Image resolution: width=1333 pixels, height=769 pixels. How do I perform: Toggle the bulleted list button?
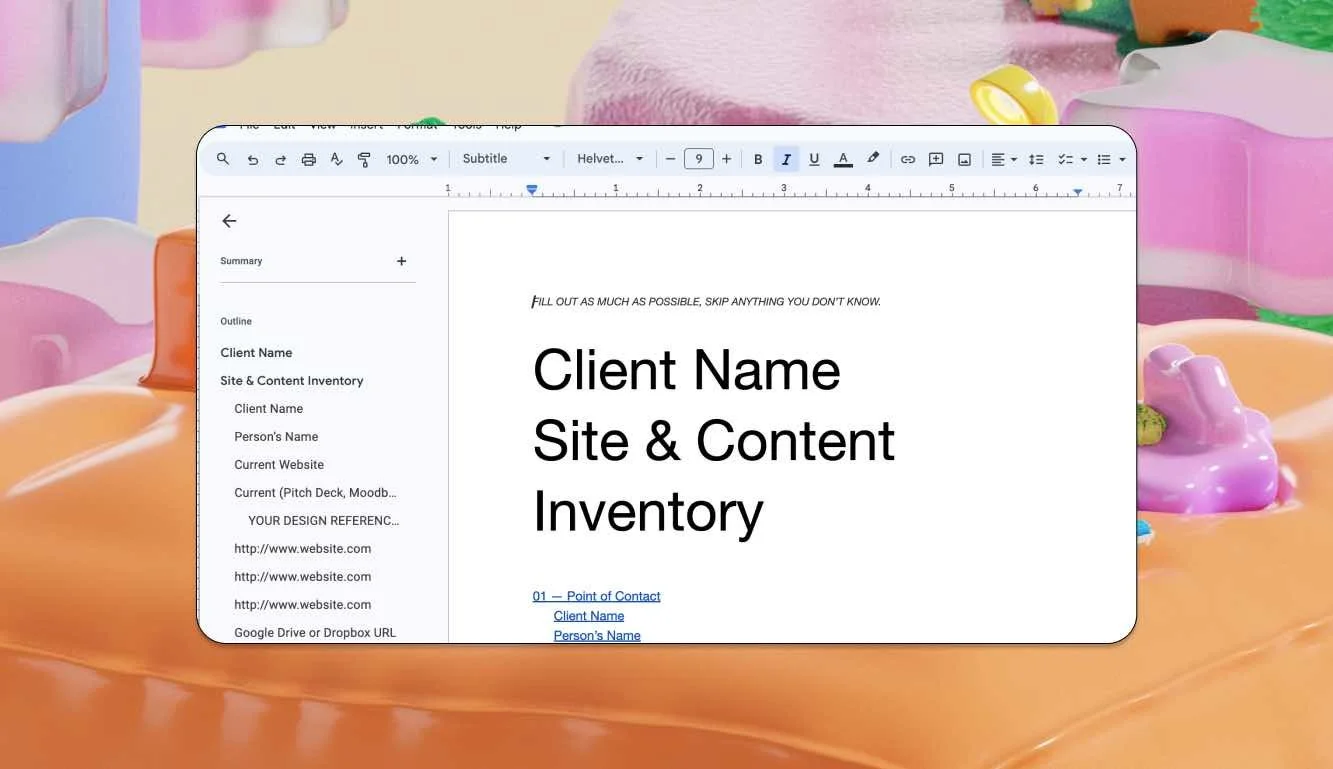(1103, 159)
